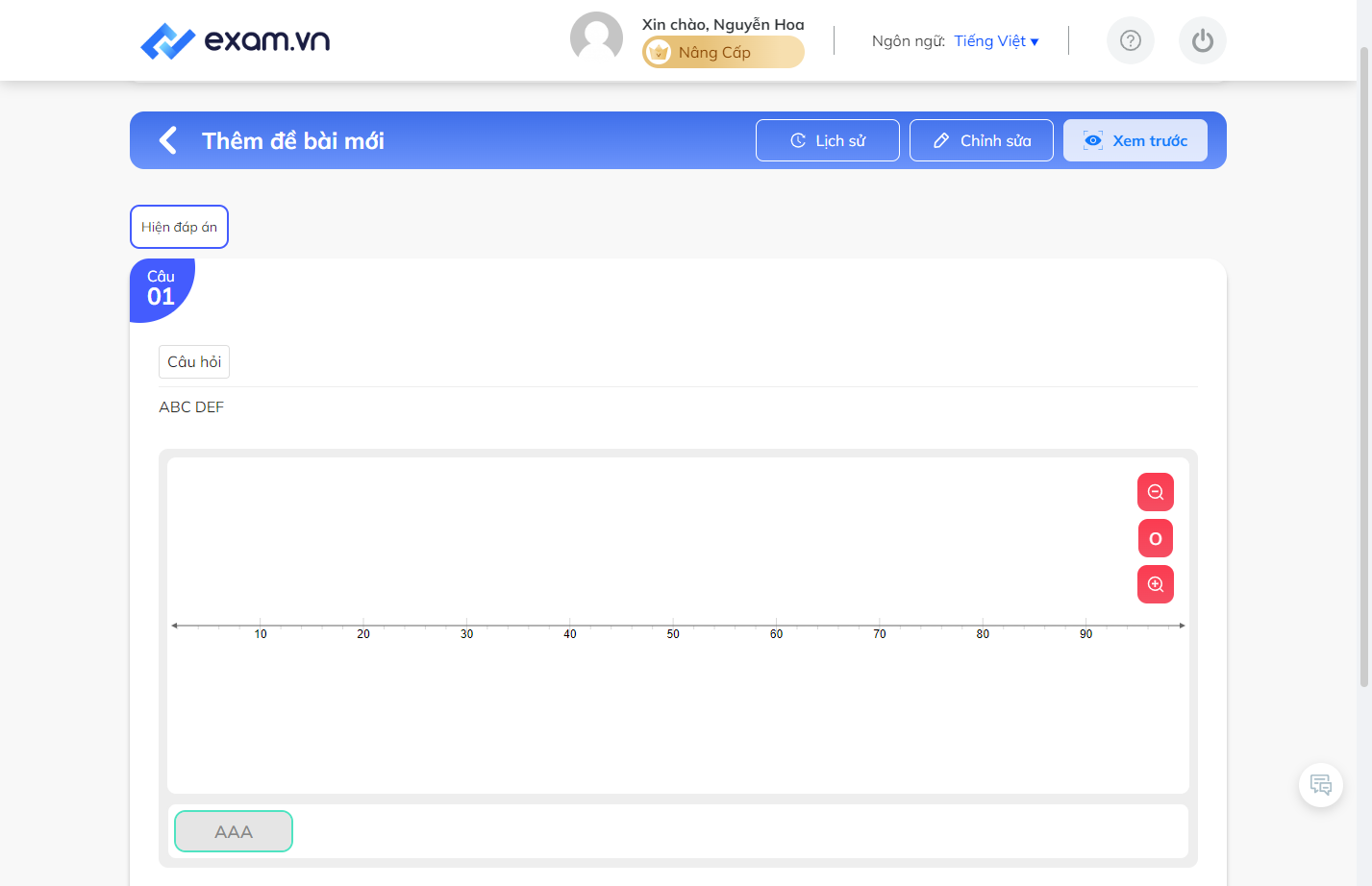Click the Câu hỏi label tab

point(194,361)
